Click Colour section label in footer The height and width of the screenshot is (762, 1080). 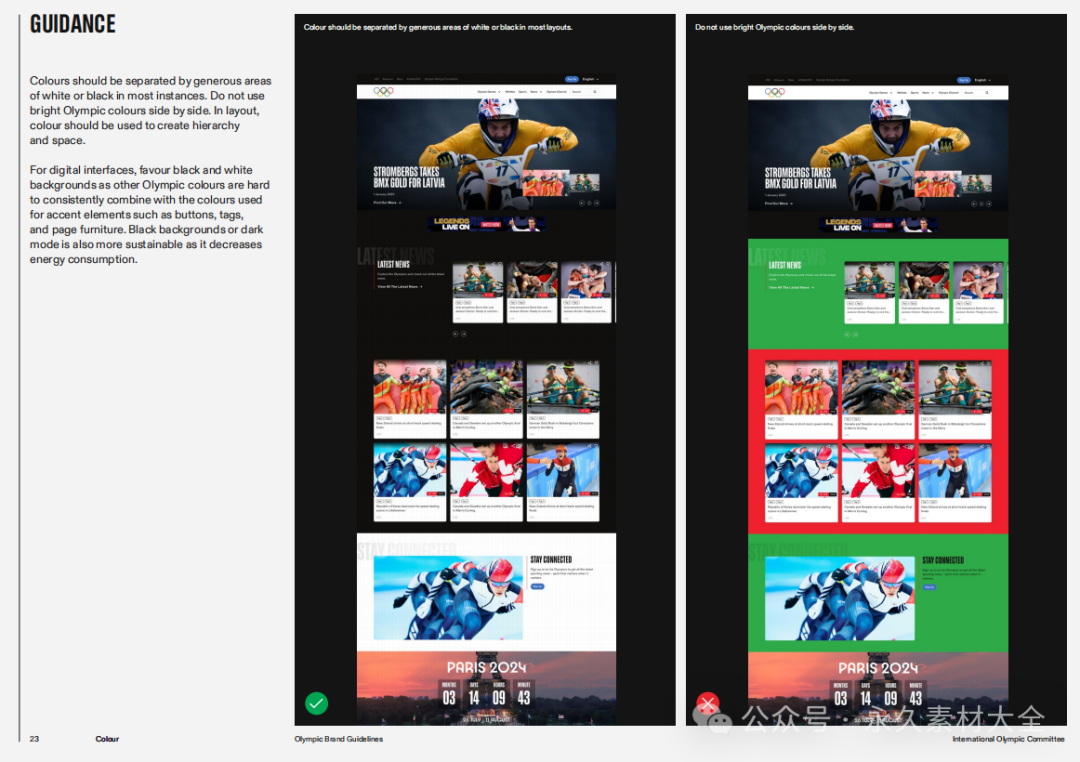[107, 739]
